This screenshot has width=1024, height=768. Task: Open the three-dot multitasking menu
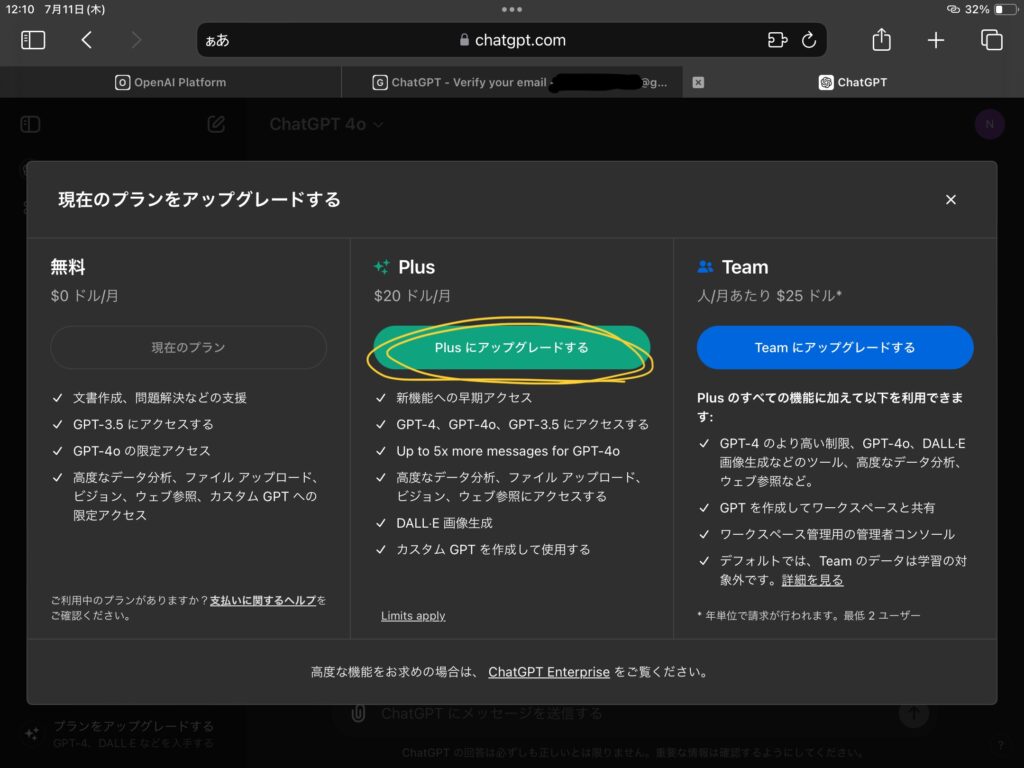[x=512, y=9]
